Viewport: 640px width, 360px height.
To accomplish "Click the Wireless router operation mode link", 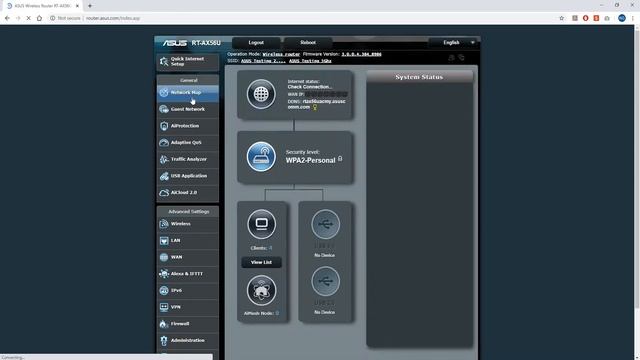I will tap(281, 54).
